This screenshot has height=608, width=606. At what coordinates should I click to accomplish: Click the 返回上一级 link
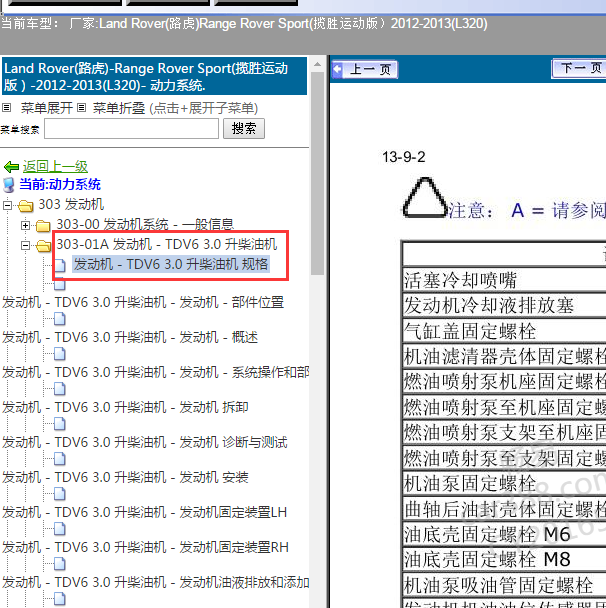(x=55, y=166)
